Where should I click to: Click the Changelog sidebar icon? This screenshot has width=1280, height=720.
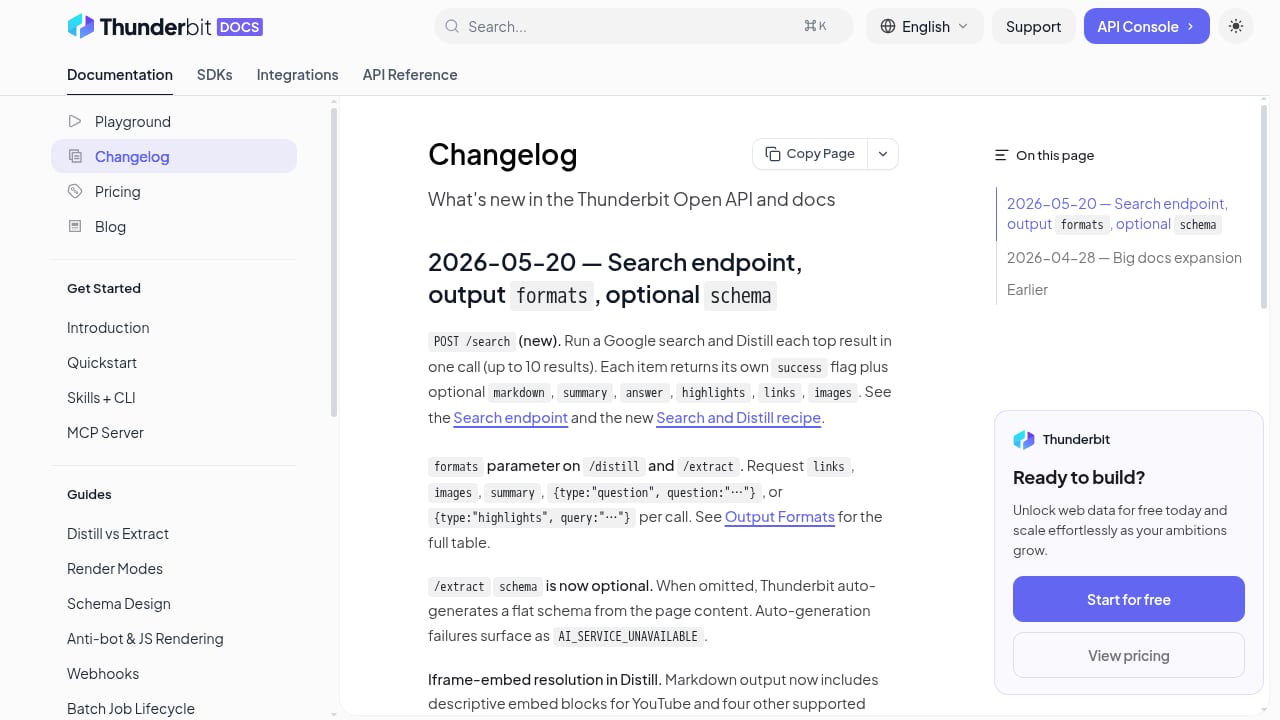(x=74, y=156)
